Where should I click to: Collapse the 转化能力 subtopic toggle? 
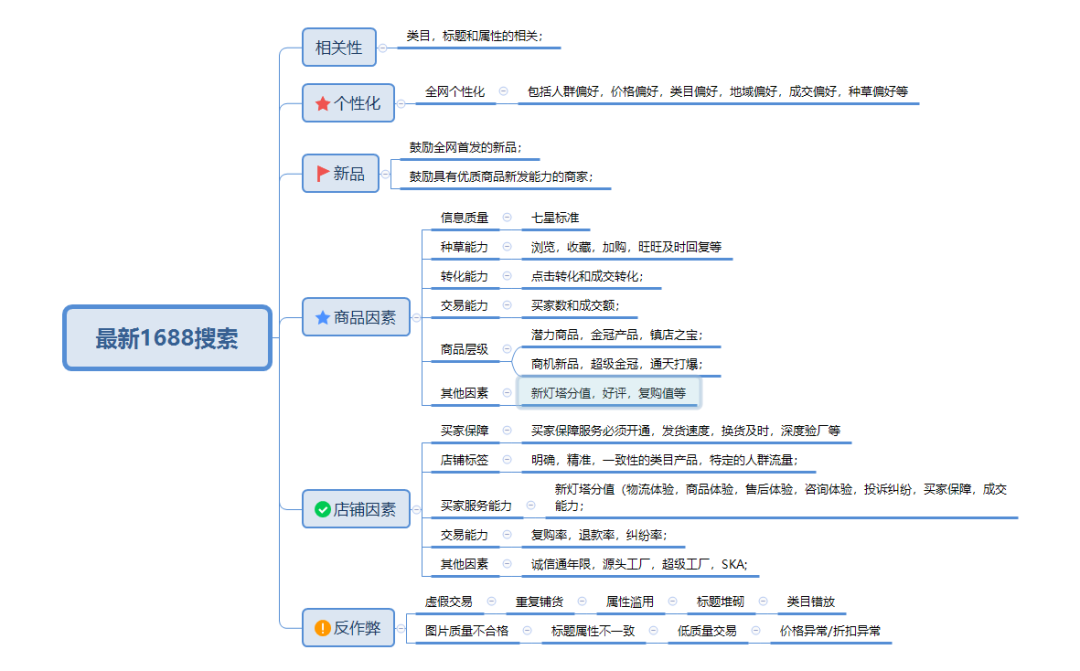point(507,276)
